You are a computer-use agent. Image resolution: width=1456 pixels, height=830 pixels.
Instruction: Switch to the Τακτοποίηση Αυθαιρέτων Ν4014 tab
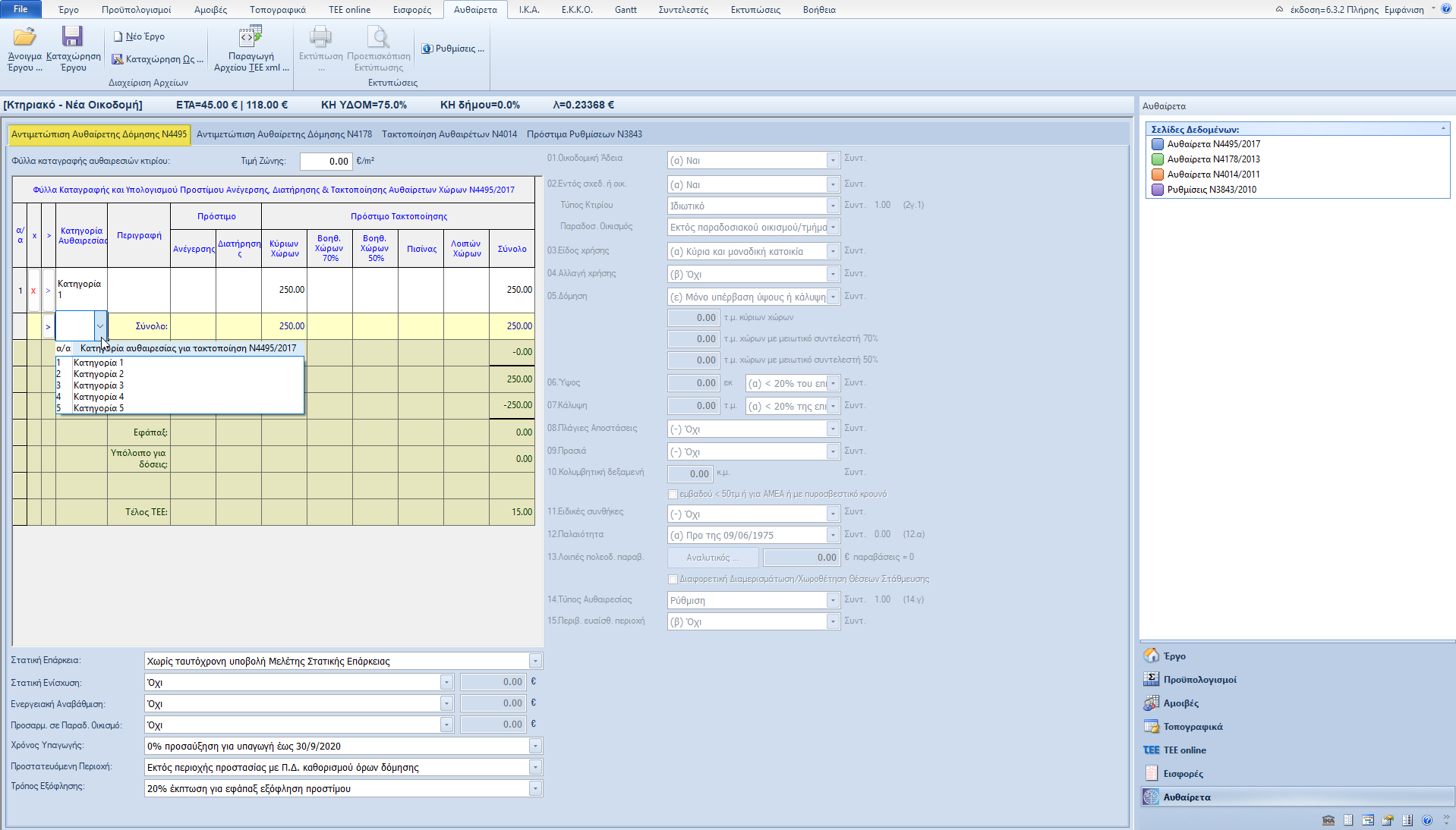click(x=449, y=134)
